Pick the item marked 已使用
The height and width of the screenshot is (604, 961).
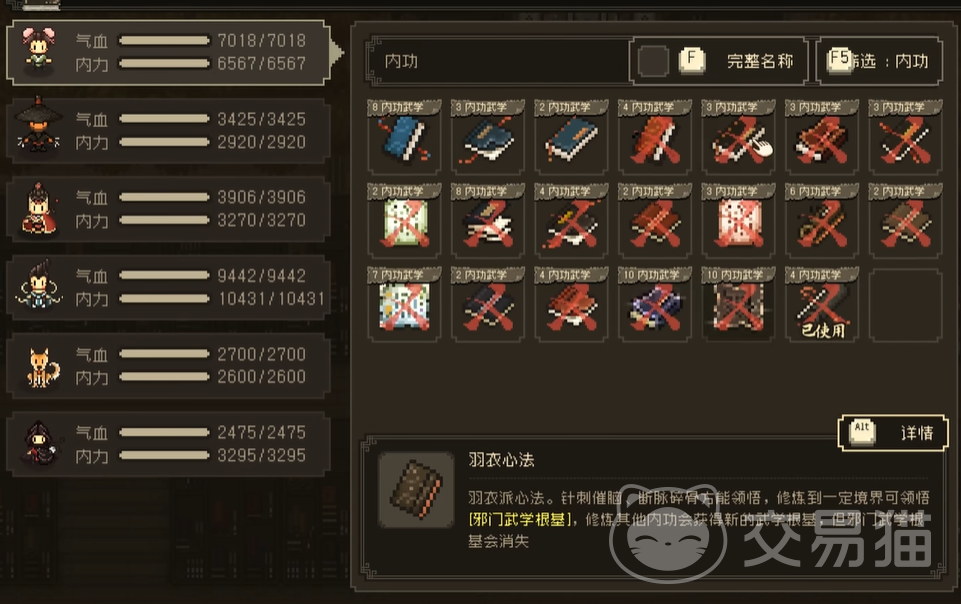tap(822, 304)
